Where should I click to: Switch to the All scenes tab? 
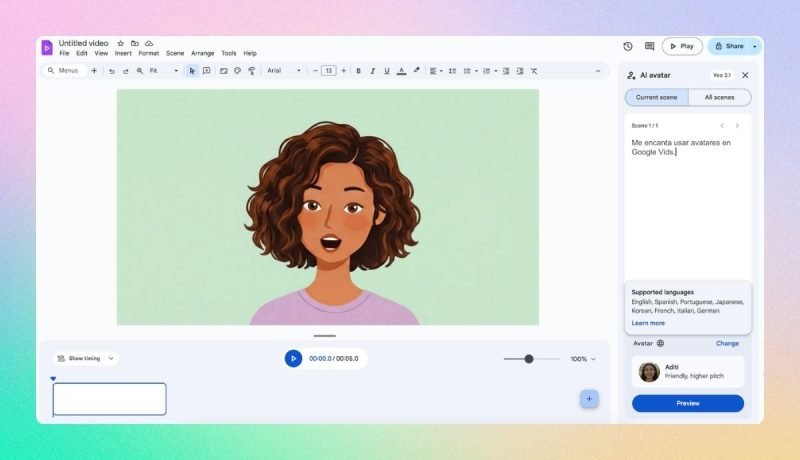[x=719, y=97]
